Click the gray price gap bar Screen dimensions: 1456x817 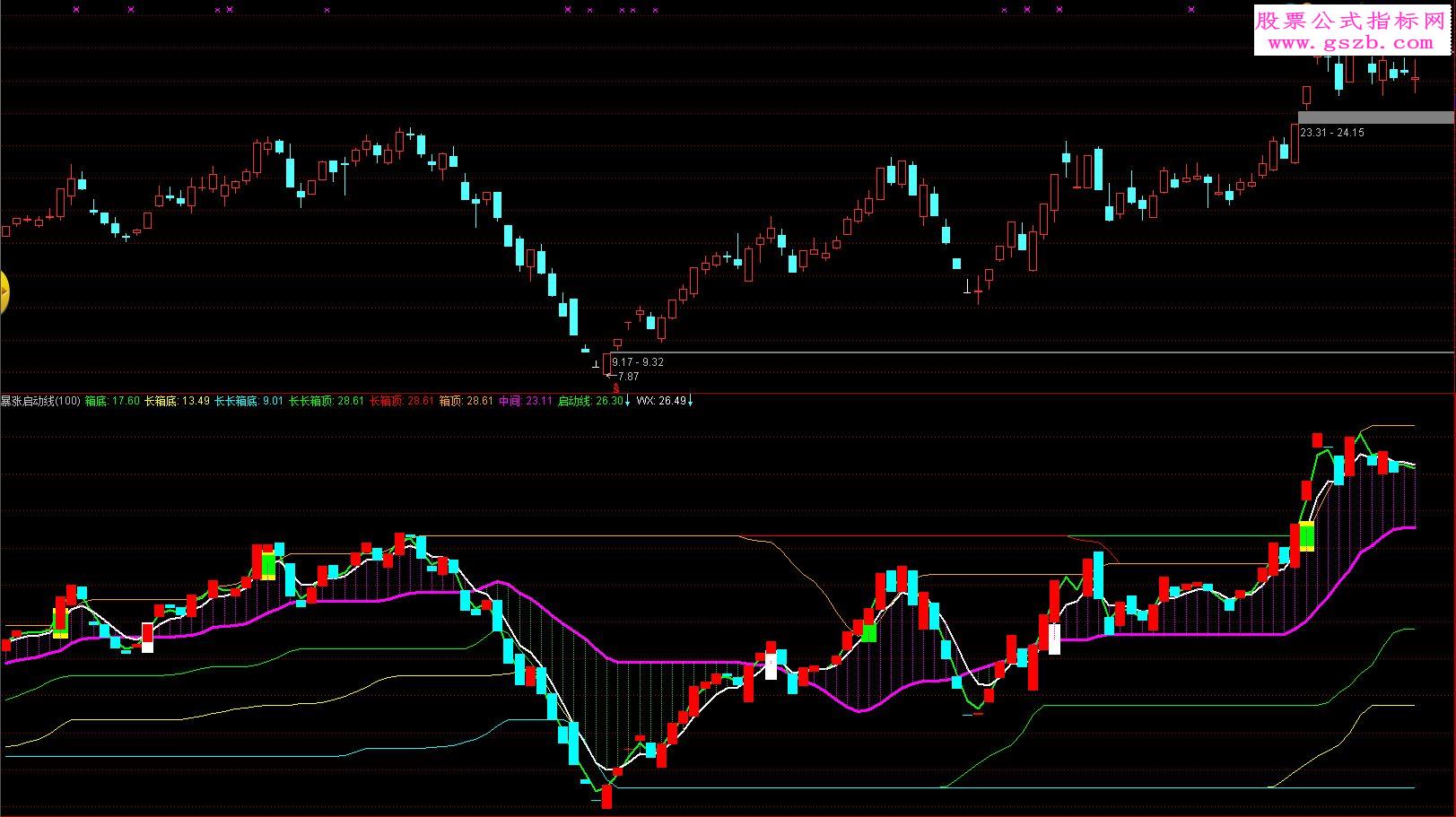tap(1375, 117)
